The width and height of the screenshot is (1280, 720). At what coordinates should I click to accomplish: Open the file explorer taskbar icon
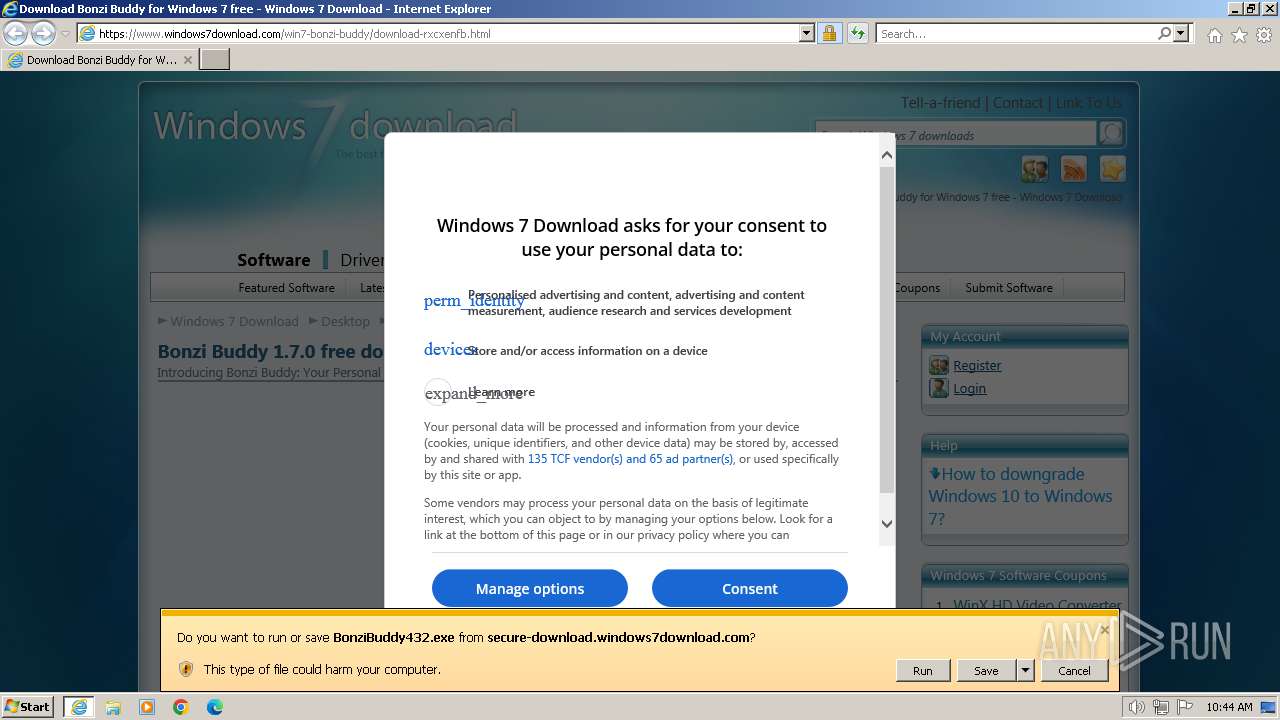[x=113, y=707]
